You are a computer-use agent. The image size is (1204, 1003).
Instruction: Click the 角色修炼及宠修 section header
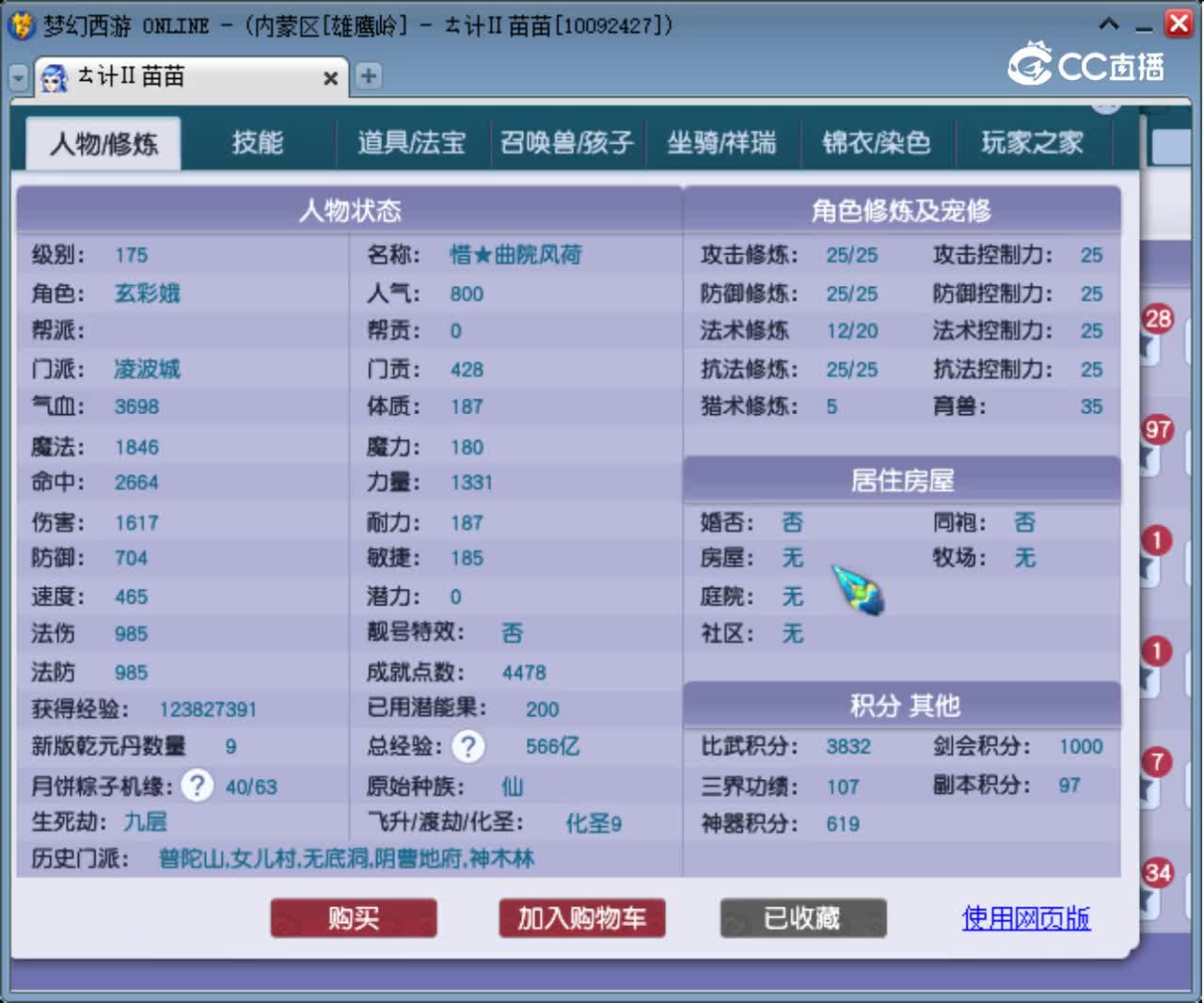(x=901, y=210)
